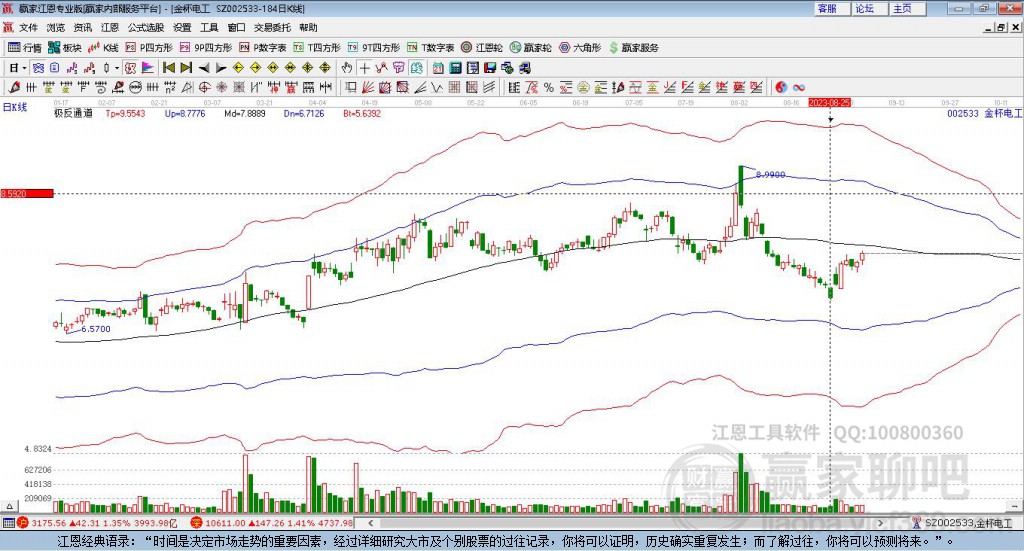This screenshot has width=1024, height=551.
Task: Jump to last bar with skip-end arrow
Action: pyautogui.click(x=186, y=68)
